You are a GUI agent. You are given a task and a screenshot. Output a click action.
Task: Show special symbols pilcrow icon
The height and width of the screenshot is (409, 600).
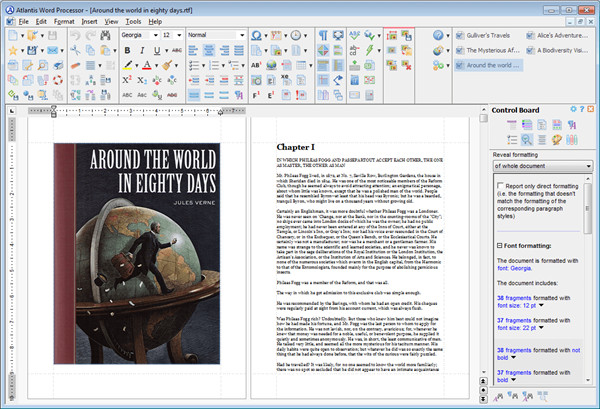tap(323, 36)
